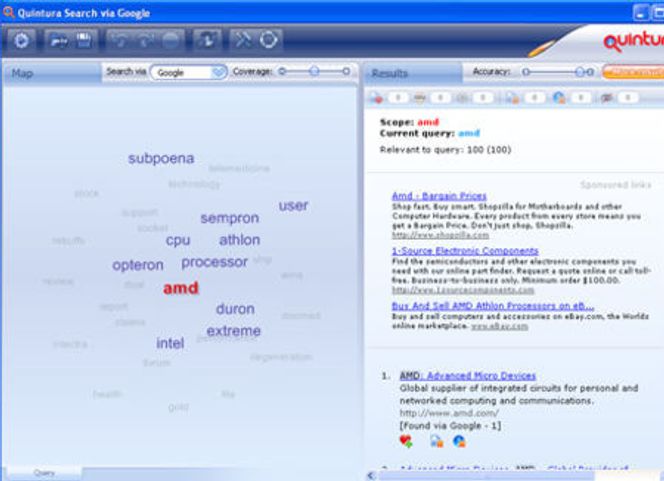664x481 pixels.
Task: Click the floppy disk save icon
Action: [84, 41]
